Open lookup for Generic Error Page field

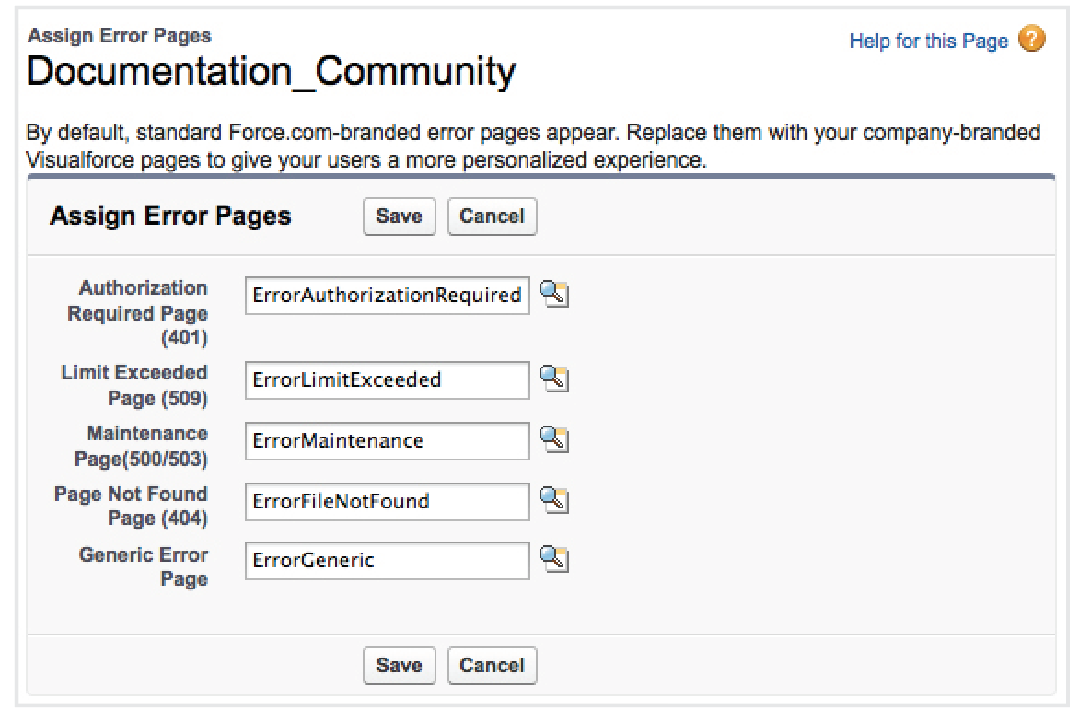[x=554, y=559]
